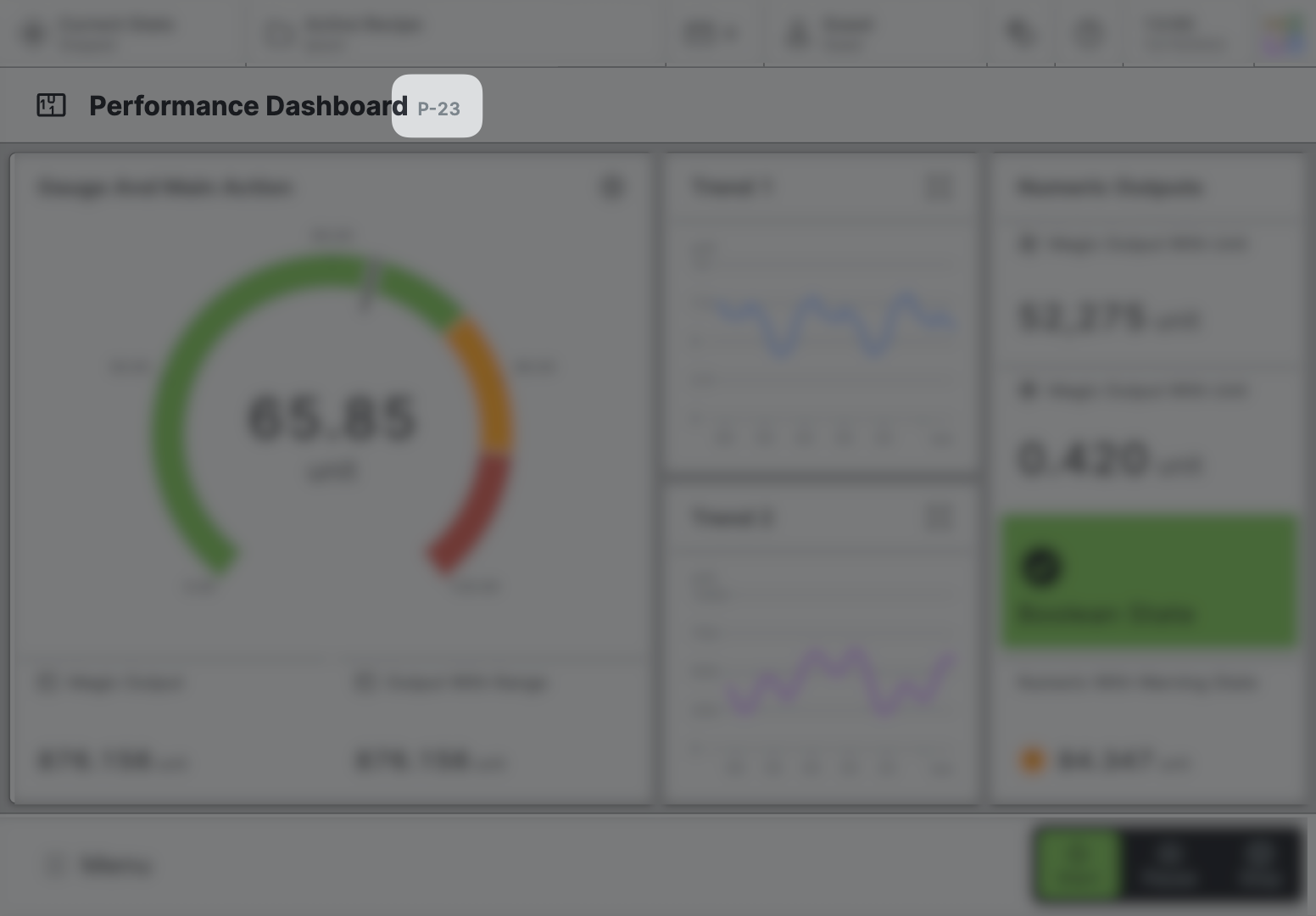
Task: Expand the Trend 2 chart panel
Action: click(940, 517)
